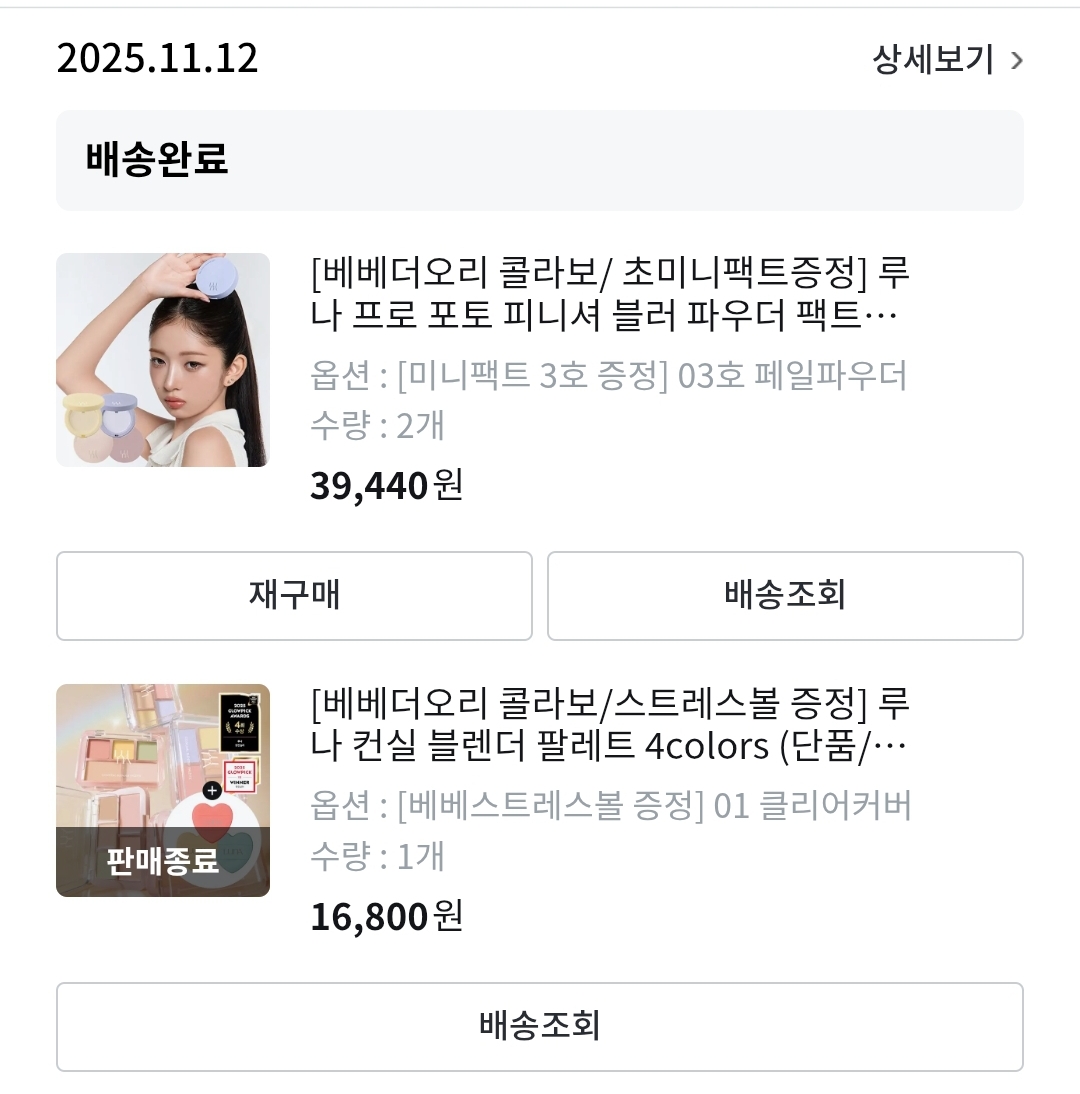Click the 39,440원 price
Screen dimensions: 1080x1094
[x=386, y=486]
